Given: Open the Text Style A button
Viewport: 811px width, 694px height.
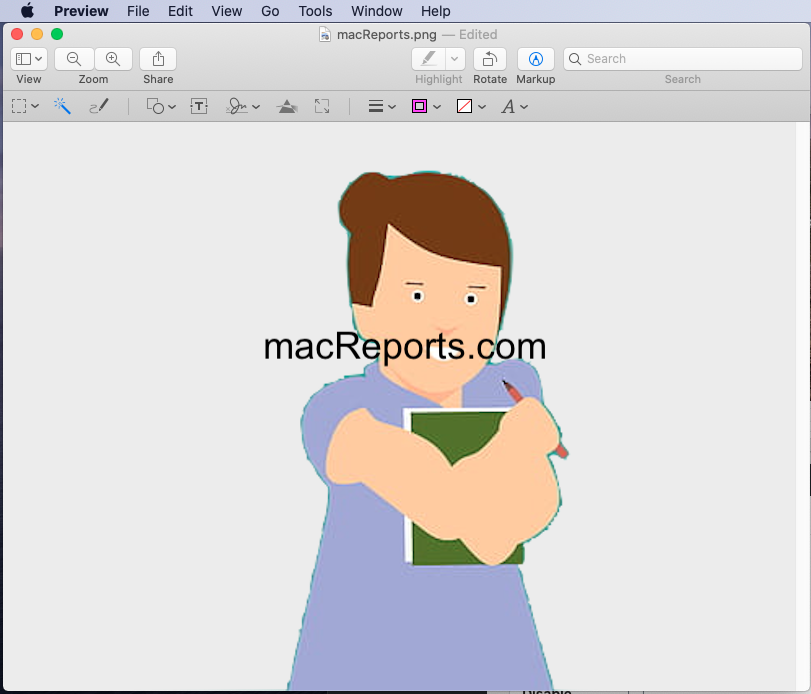Looking at the screenshot, I should [x=508, y=107].
